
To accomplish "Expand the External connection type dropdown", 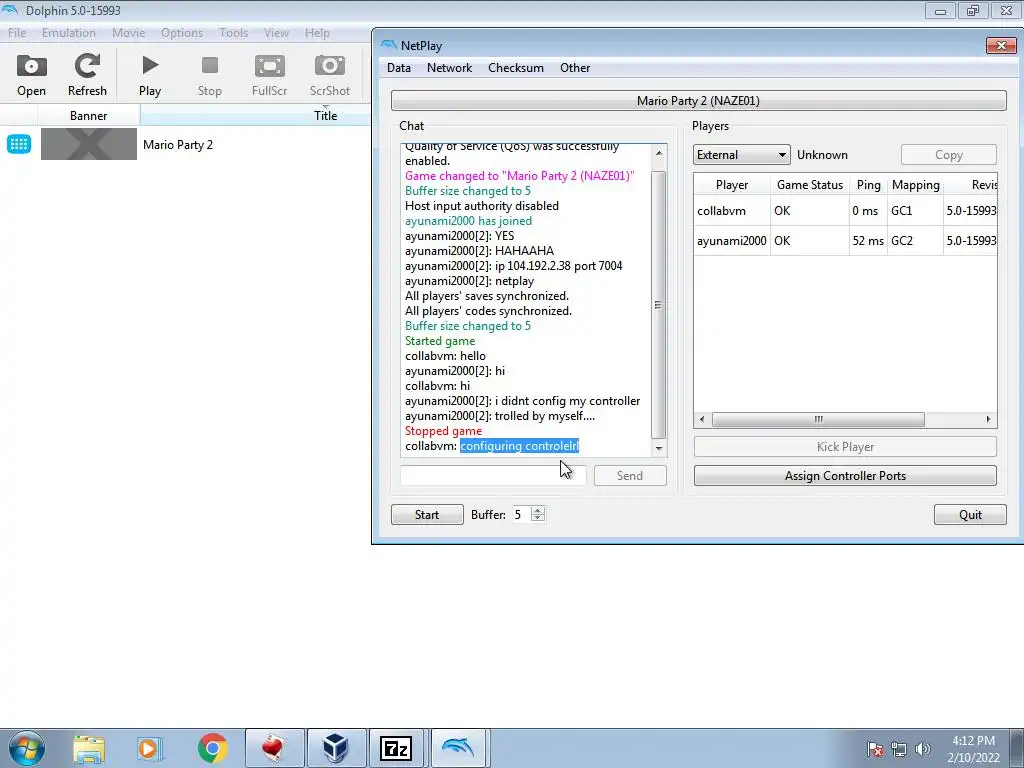I will 742,155.
